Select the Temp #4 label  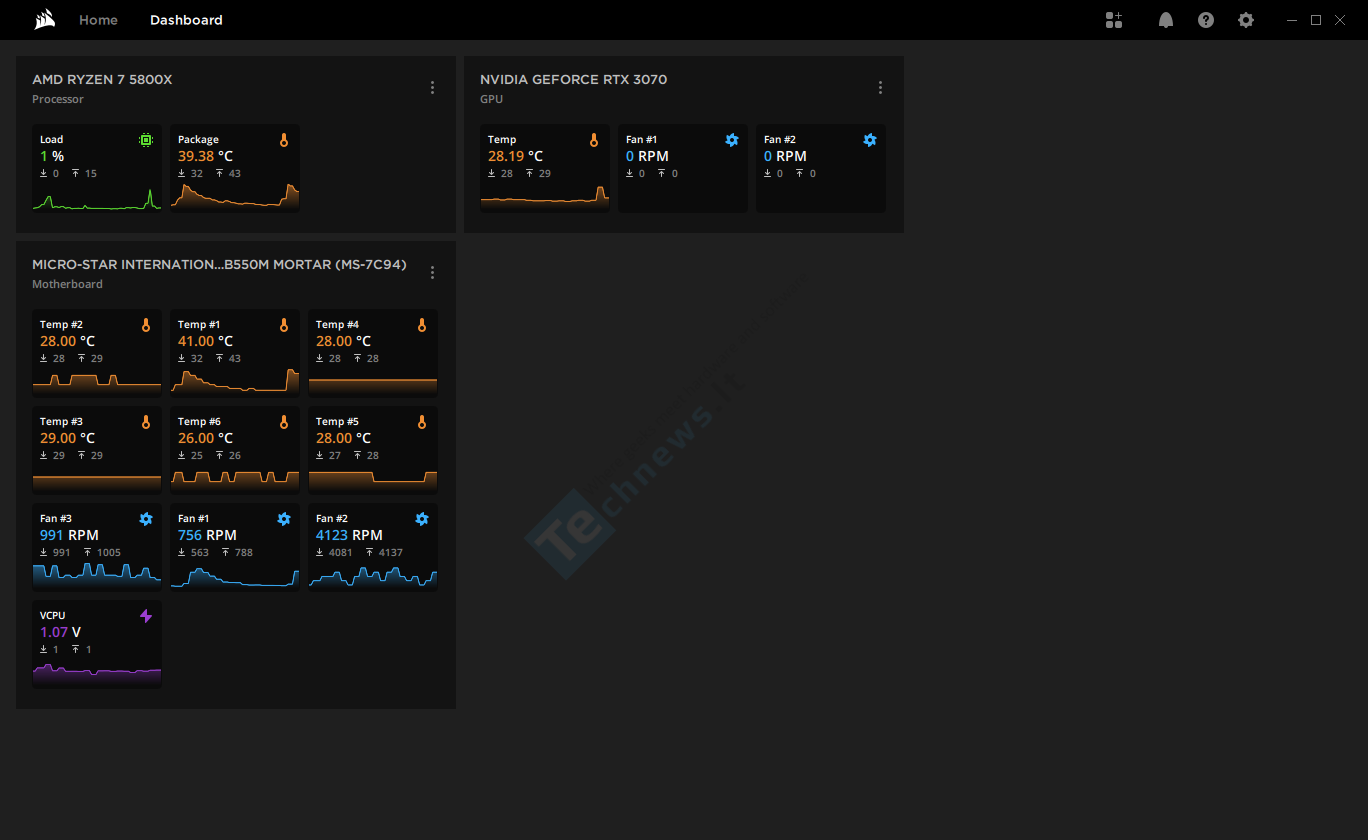(337, 325)
